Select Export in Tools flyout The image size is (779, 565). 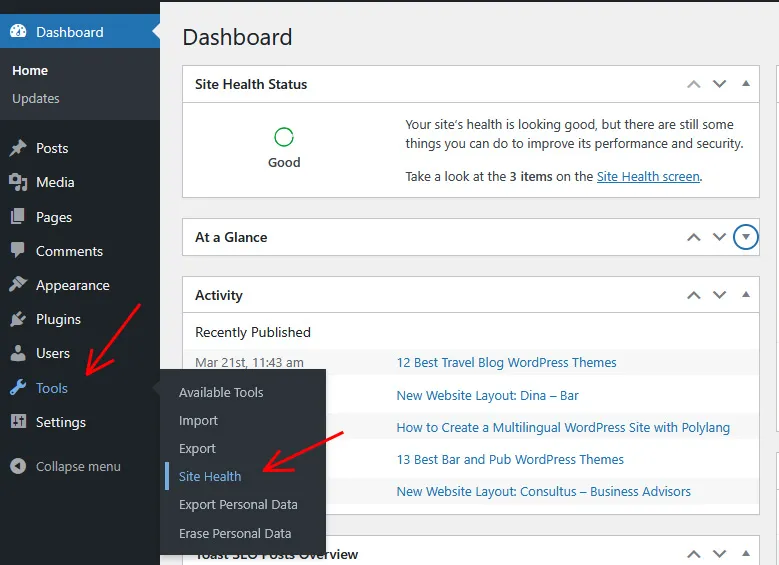point(197,448)
